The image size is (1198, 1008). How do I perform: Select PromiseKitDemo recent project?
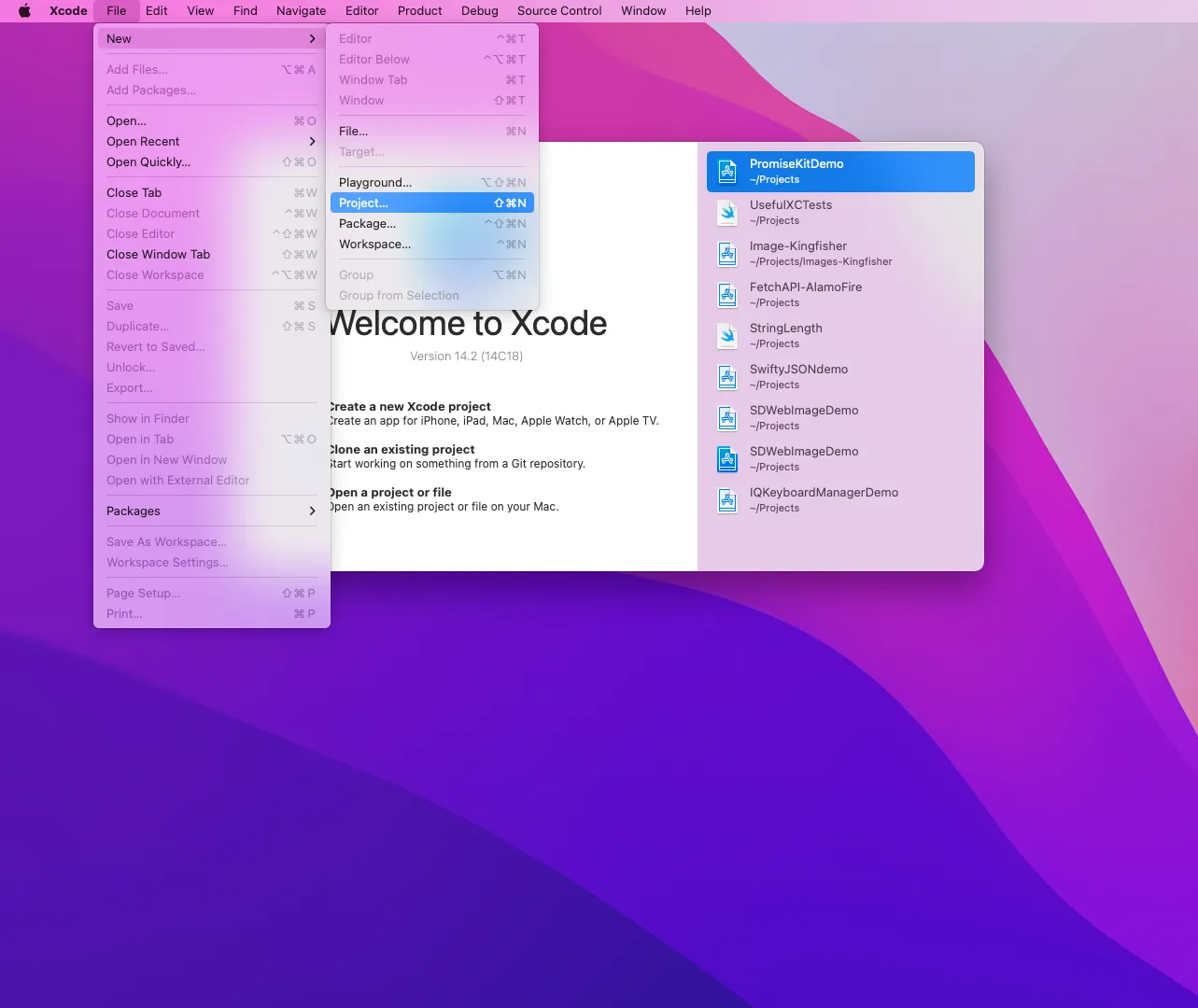pyautogui.click(x=840, y=172)
